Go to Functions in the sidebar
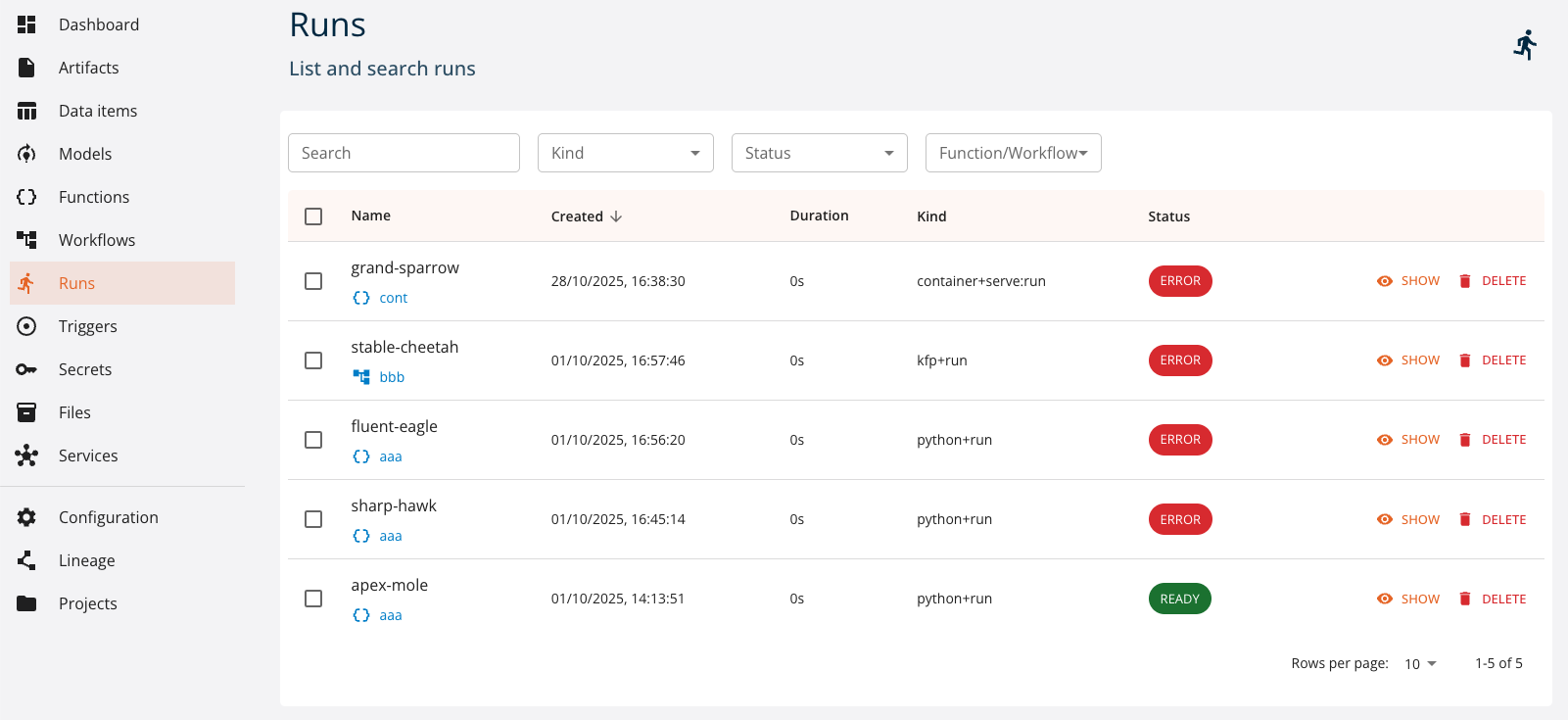Viewport: 1568px width, 720px height. pos(94,197)
